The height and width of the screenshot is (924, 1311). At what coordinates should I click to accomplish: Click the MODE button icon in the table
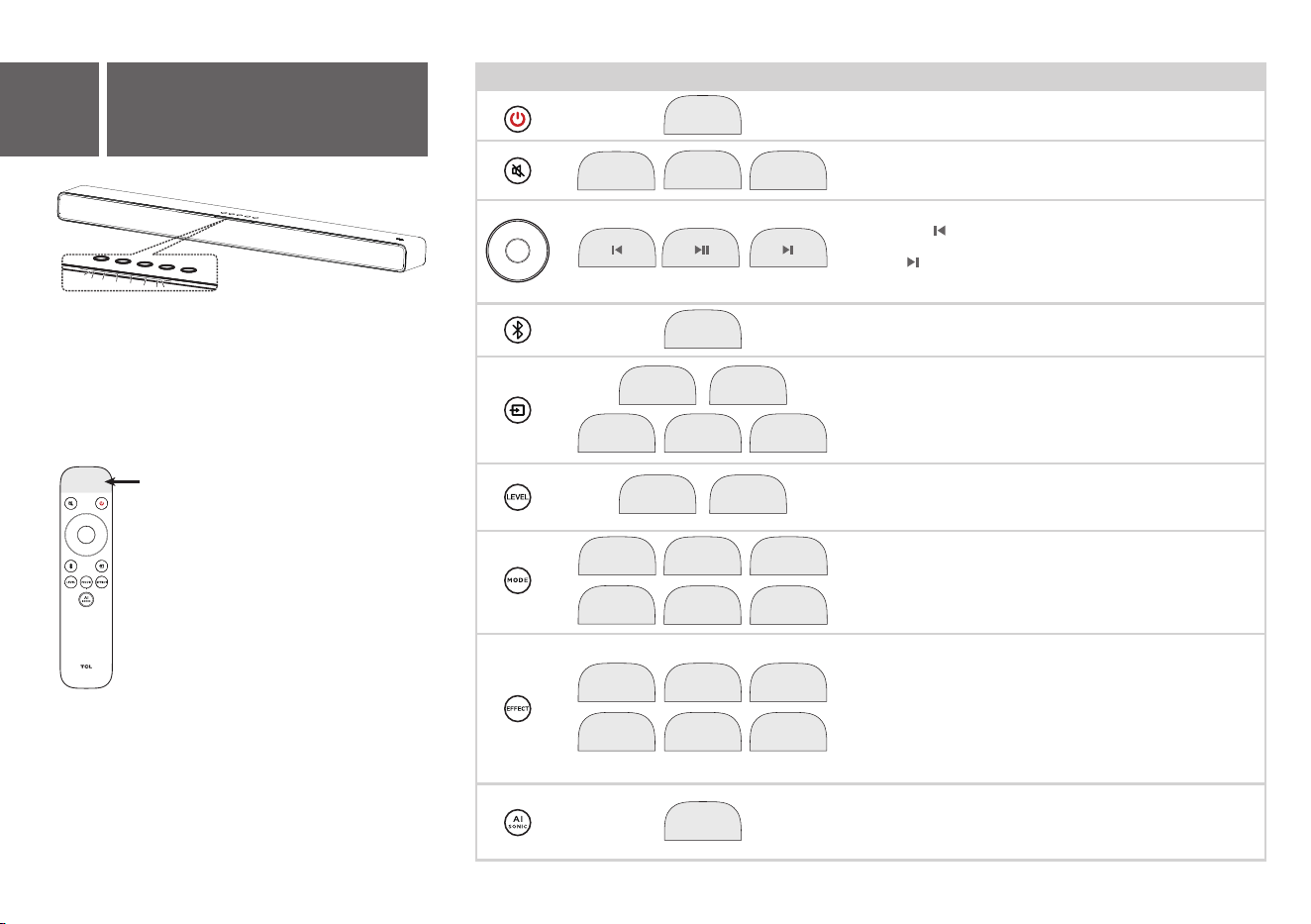(518, 580)
